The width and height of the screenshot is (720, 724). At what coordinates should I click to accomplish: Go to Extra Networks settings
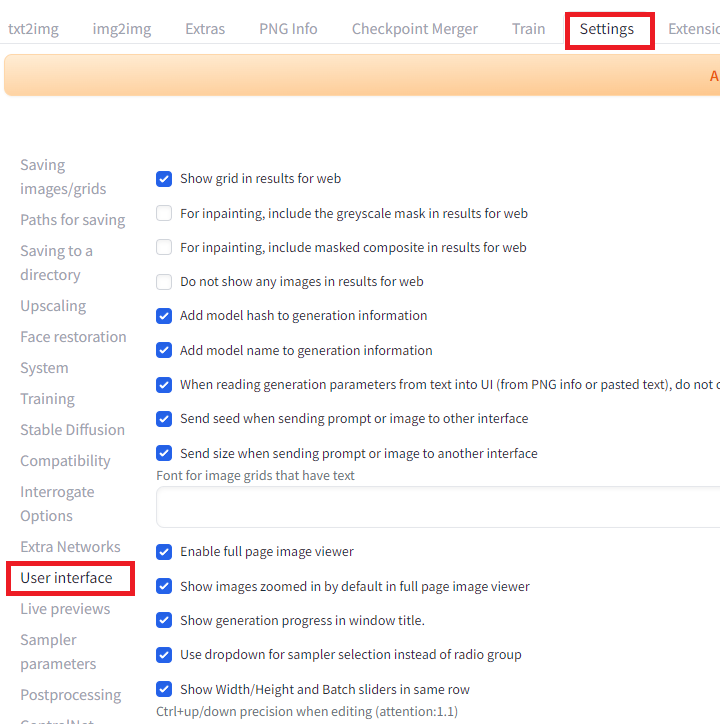[x=70, y=547]
